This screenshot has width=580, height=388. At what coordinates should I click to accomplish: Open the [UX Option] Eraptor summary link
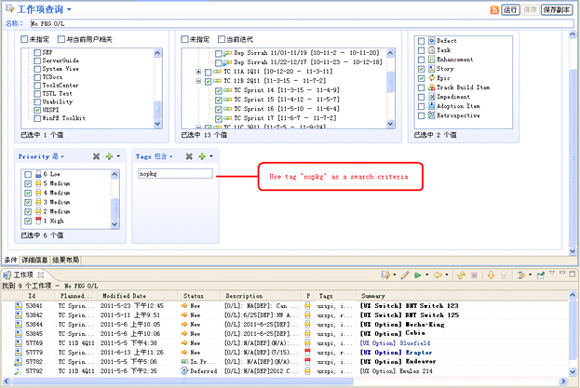tap(396, 352)
